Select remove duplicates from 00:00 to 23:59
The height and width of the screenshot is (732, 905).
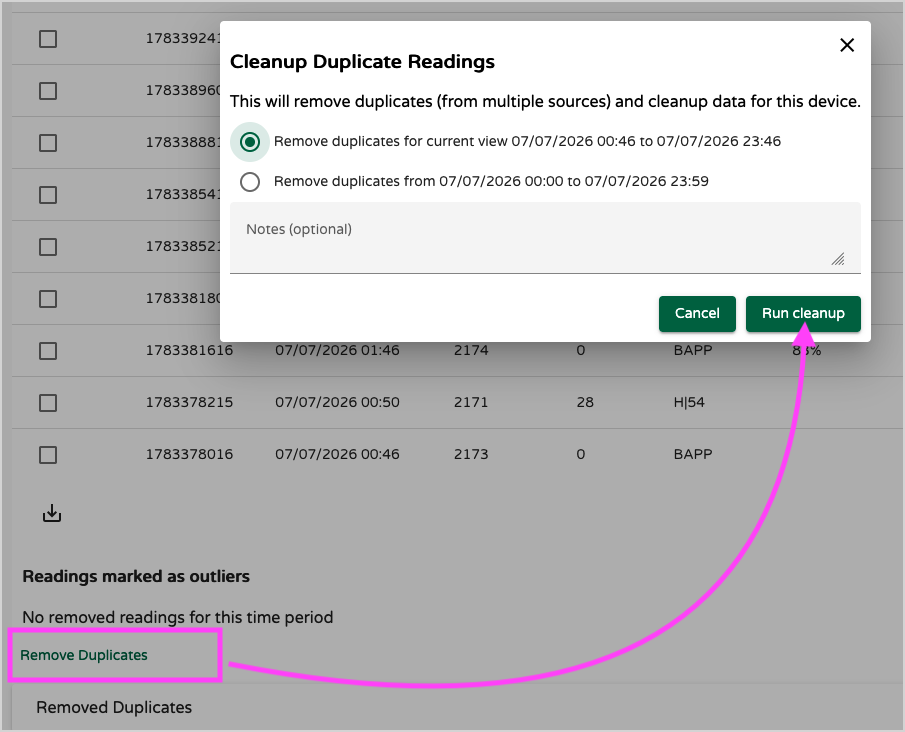[x=250, y=182]
